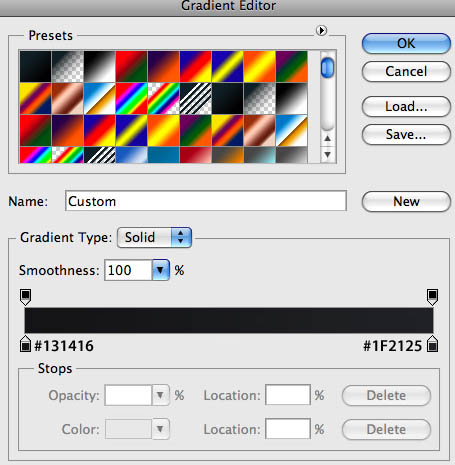Click the dark gradient preview bar

pyautogui.click(x=229, y=320)
